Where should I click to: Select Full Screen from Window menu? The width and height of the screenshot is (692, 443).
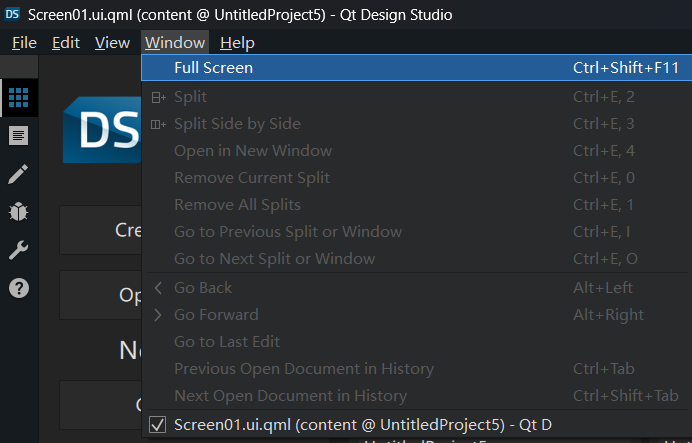coord(213,68)
